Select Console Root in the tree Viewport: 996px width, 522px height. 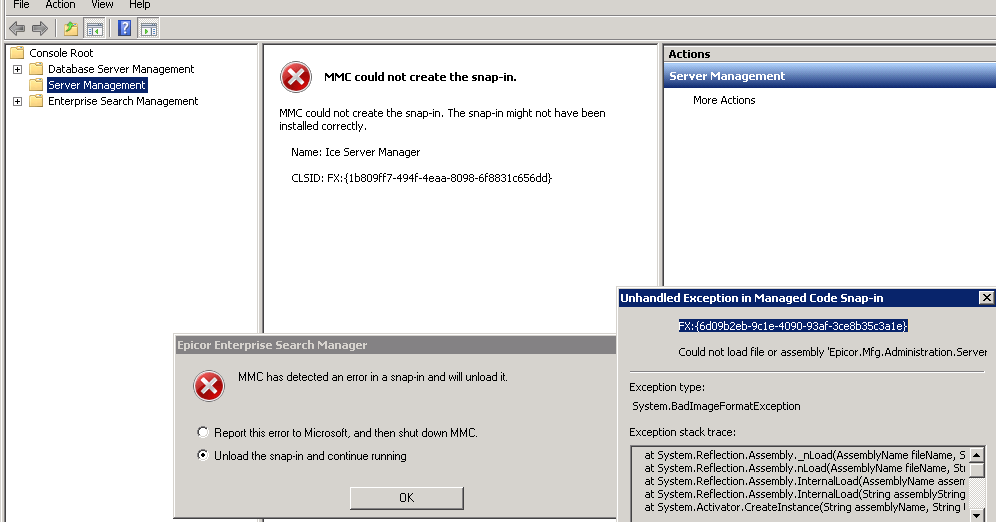(x=61, y=53)
